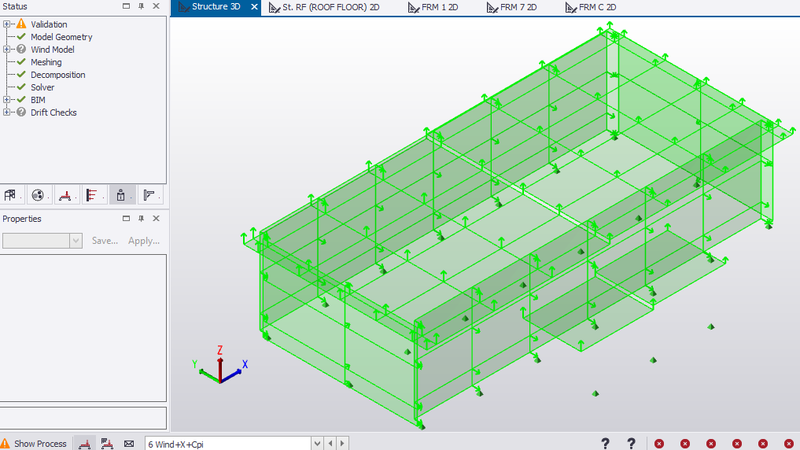The image size is (800, 450).
Task: Click the active red loads icon beside Show Process
Action: pyautogui.click(x=85, y=444)
